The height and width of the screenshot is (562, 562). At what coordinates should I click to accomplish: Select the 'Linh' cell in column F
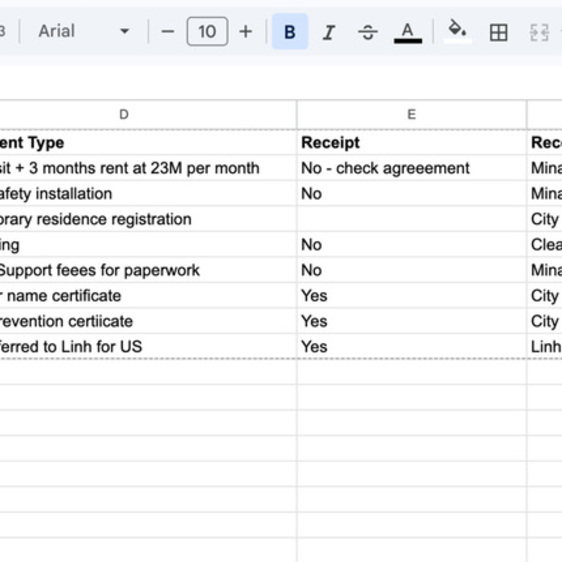tap(545, 346)
